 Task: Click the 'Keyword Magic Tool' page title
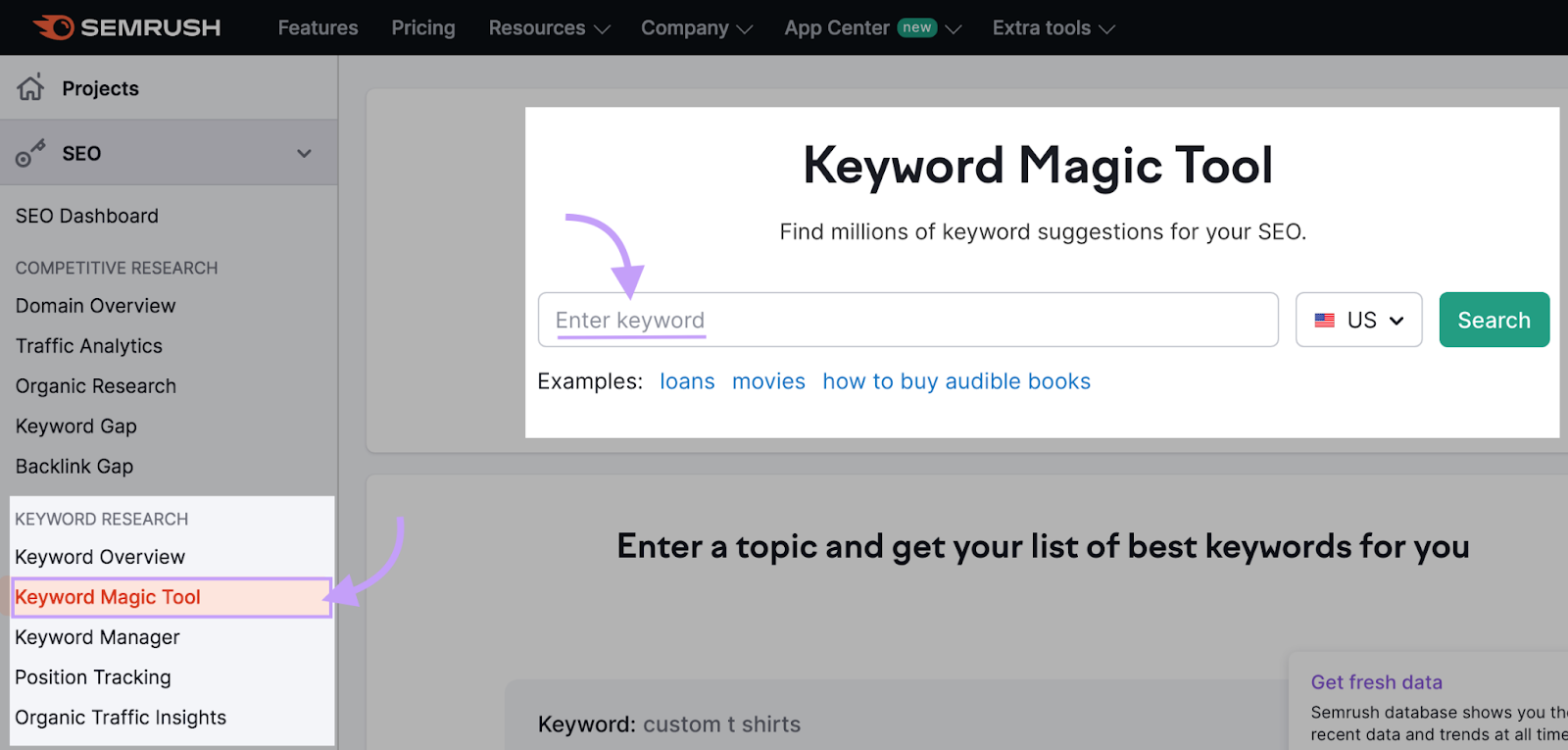(1038, 165)
